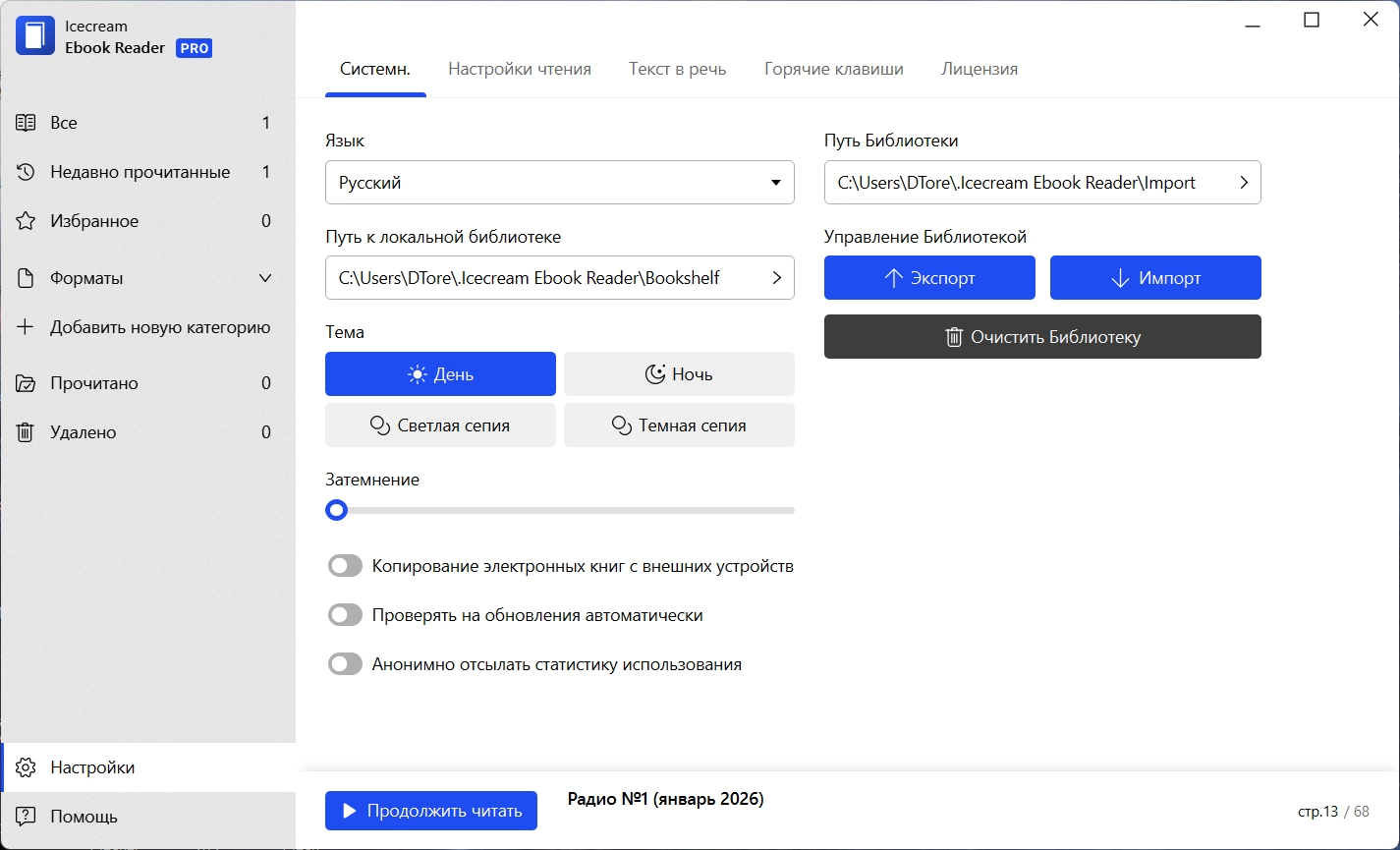The width and height of the screenshot is (1400, 850).
Task: Open the Горячие клавиши tab
Action: (833, 69)
